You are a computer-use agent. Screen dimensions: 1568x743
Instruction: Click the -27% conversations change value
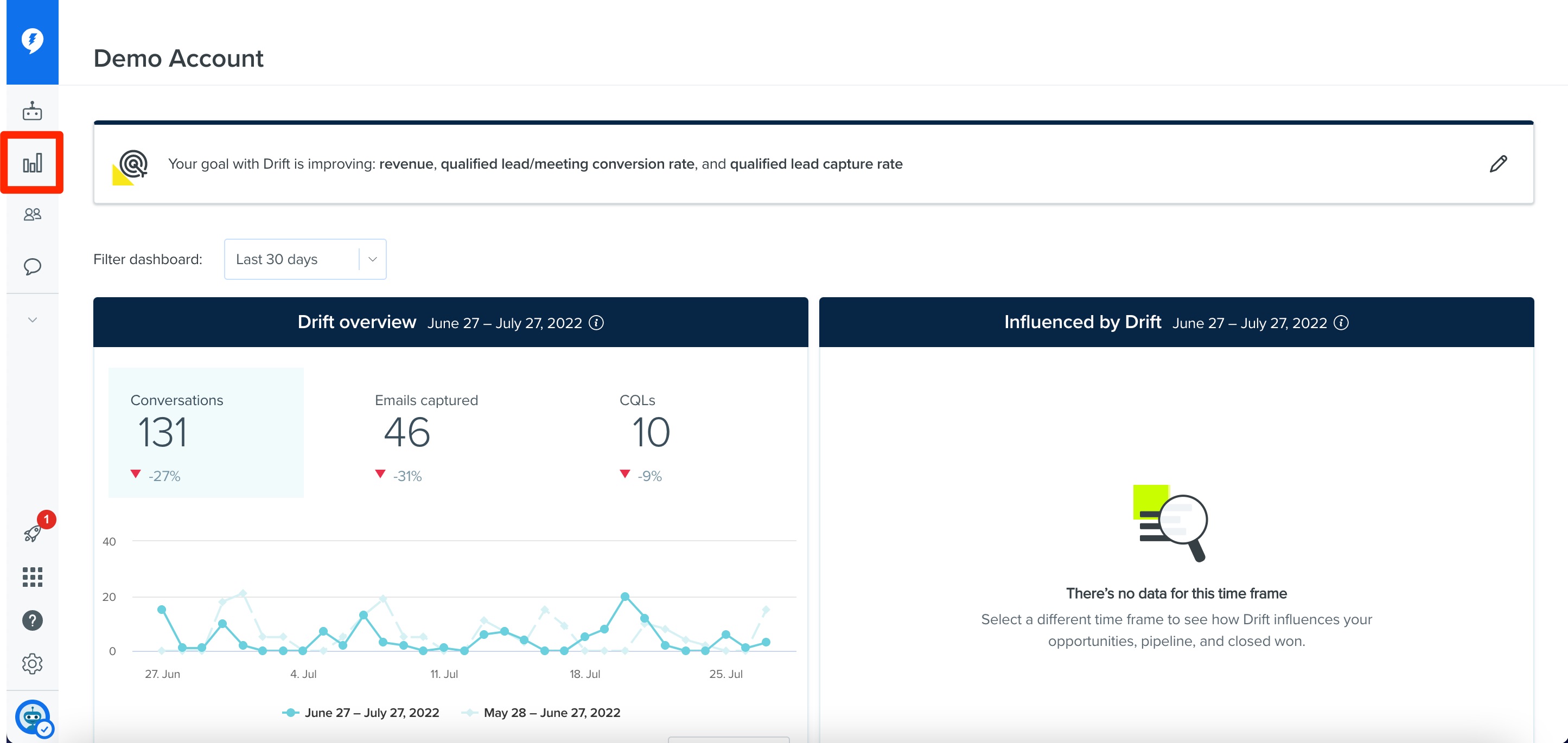(x=164, y=476)
